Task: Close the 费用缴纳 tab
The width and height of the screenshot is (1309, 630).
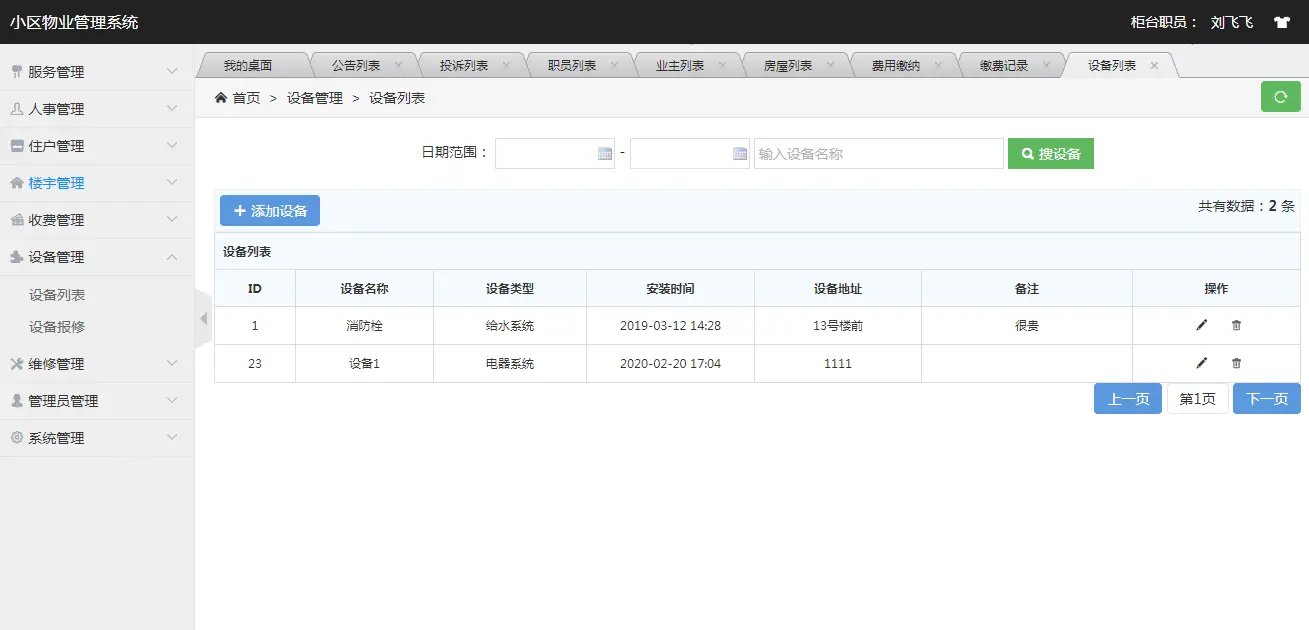Action: click(x=938, y=65)
